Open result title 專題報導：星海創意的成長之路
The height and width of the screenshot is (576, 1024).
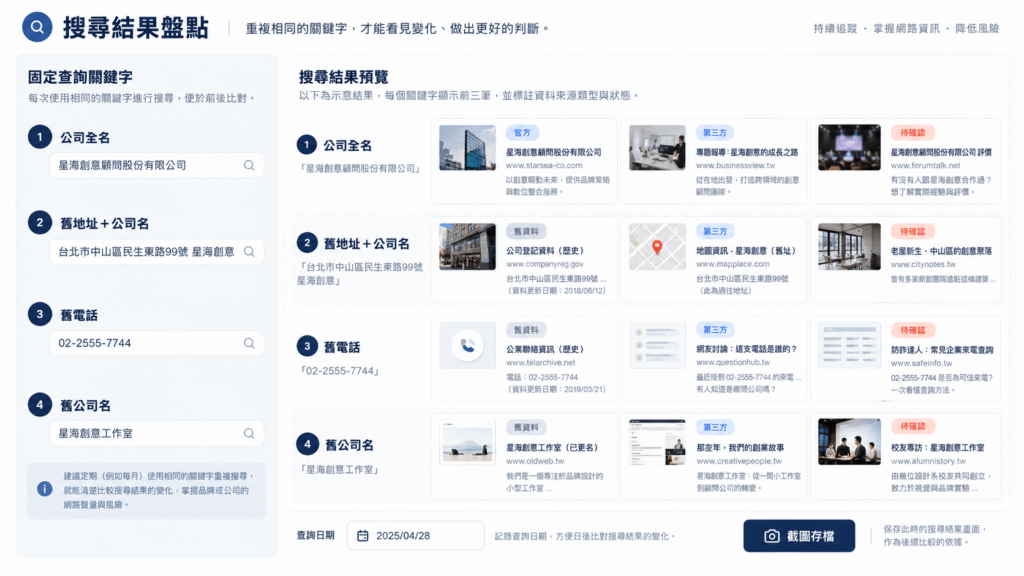[x=747, y=152]
